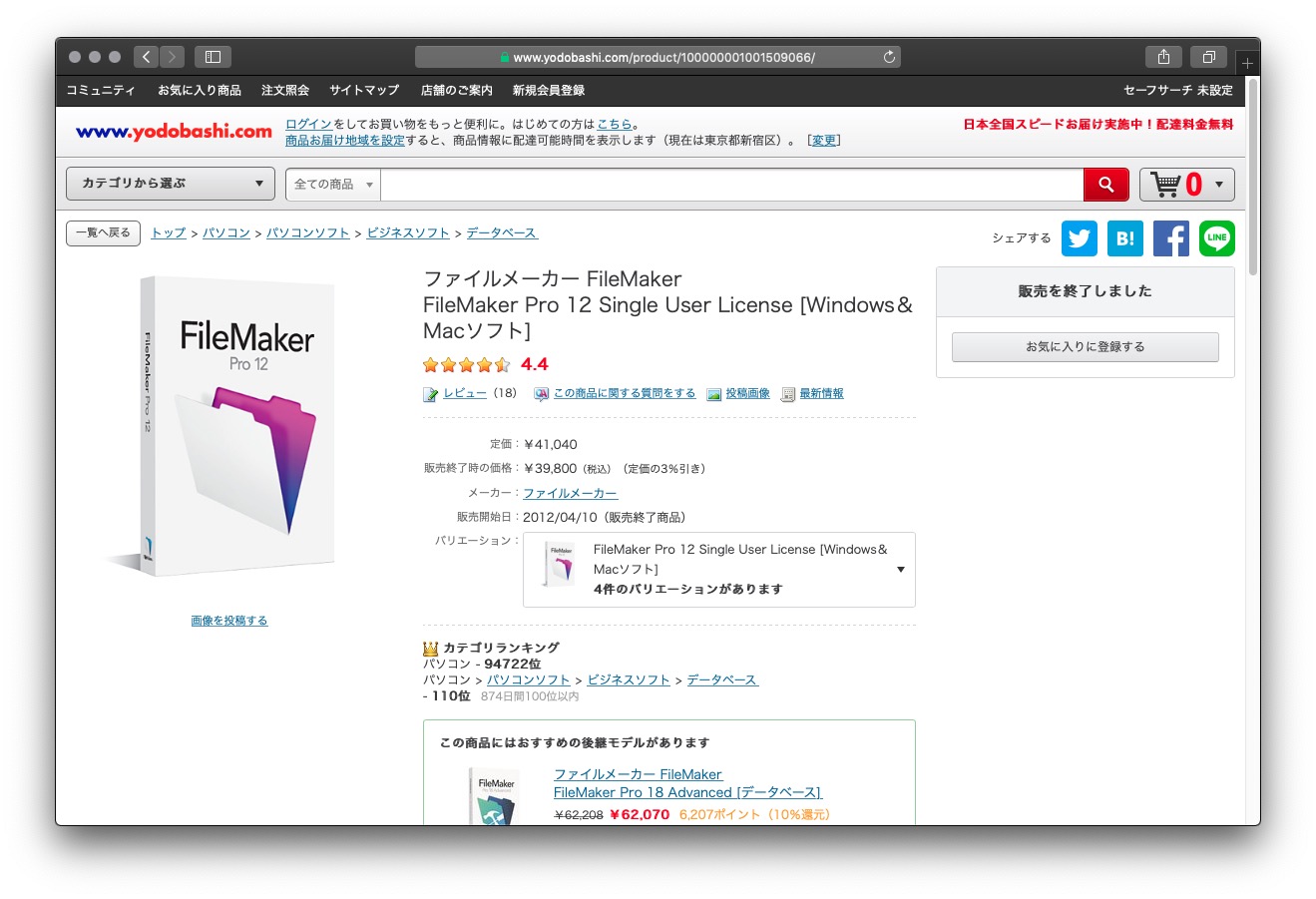Go forward with the Safari forward arrow
Viewport: 1316px width, 899px height.
click(173, 57)
